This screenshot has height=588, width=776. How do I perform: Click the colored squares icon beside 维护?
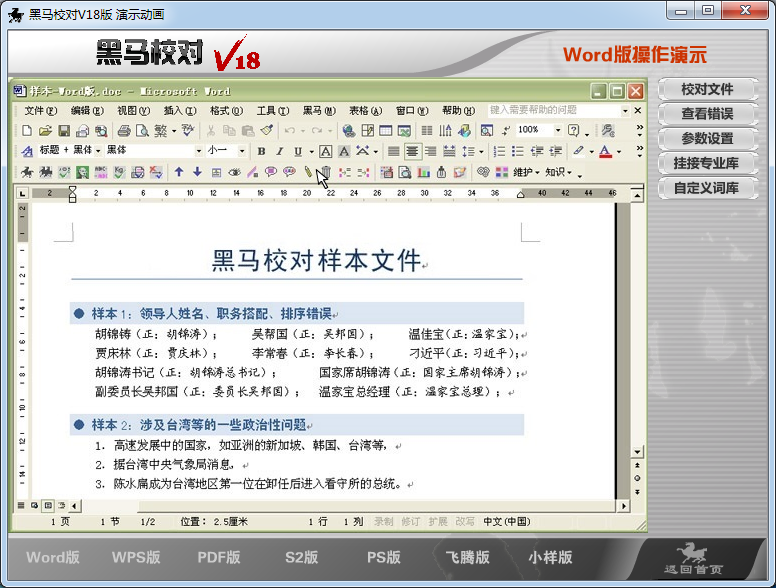click(x=501, y=172)
